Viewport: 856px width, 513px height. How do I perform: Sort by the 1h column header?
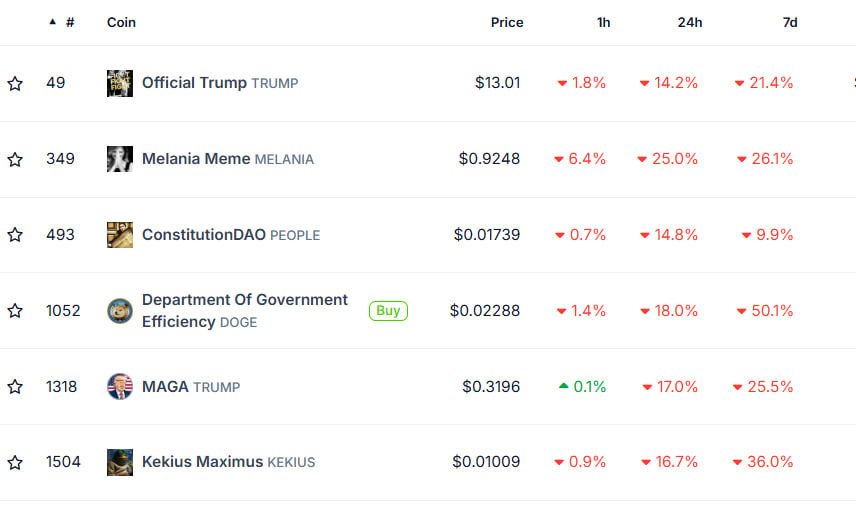[x=603, y=22]
